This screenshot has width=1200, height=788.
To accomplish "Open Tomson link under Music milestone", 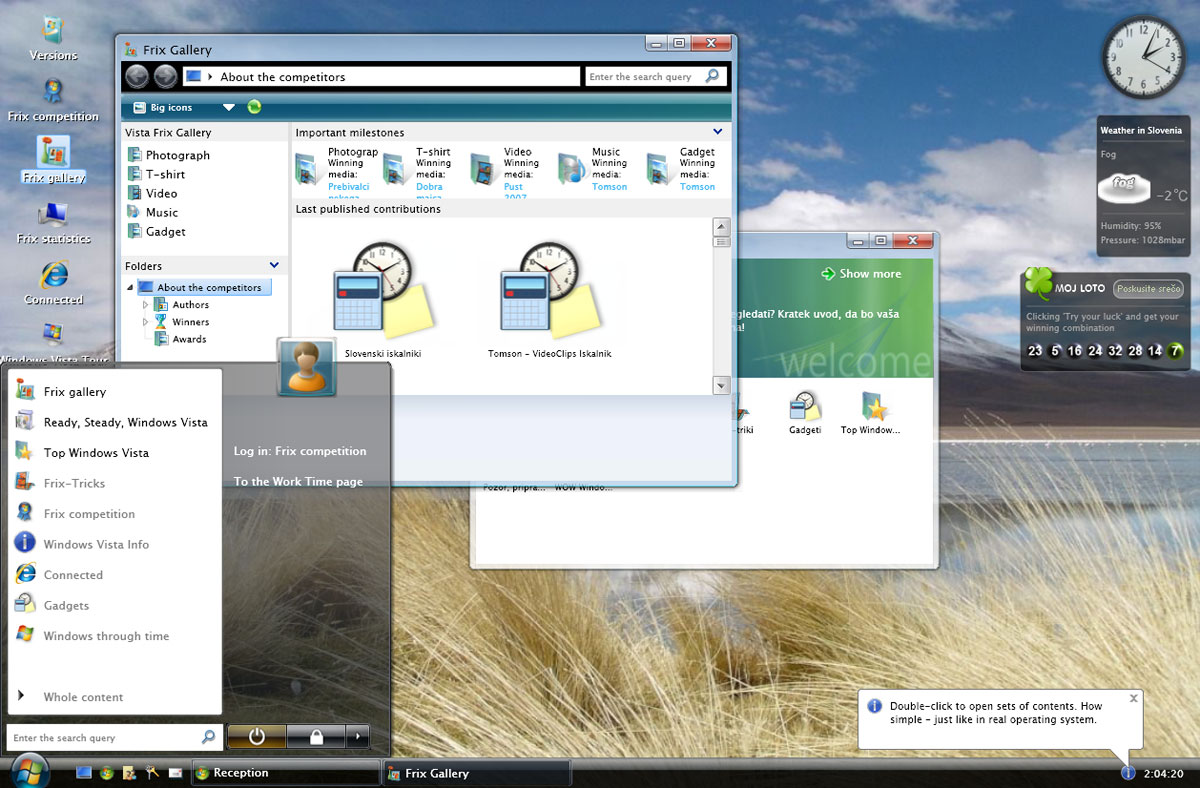I will click(x=610, y=187).
